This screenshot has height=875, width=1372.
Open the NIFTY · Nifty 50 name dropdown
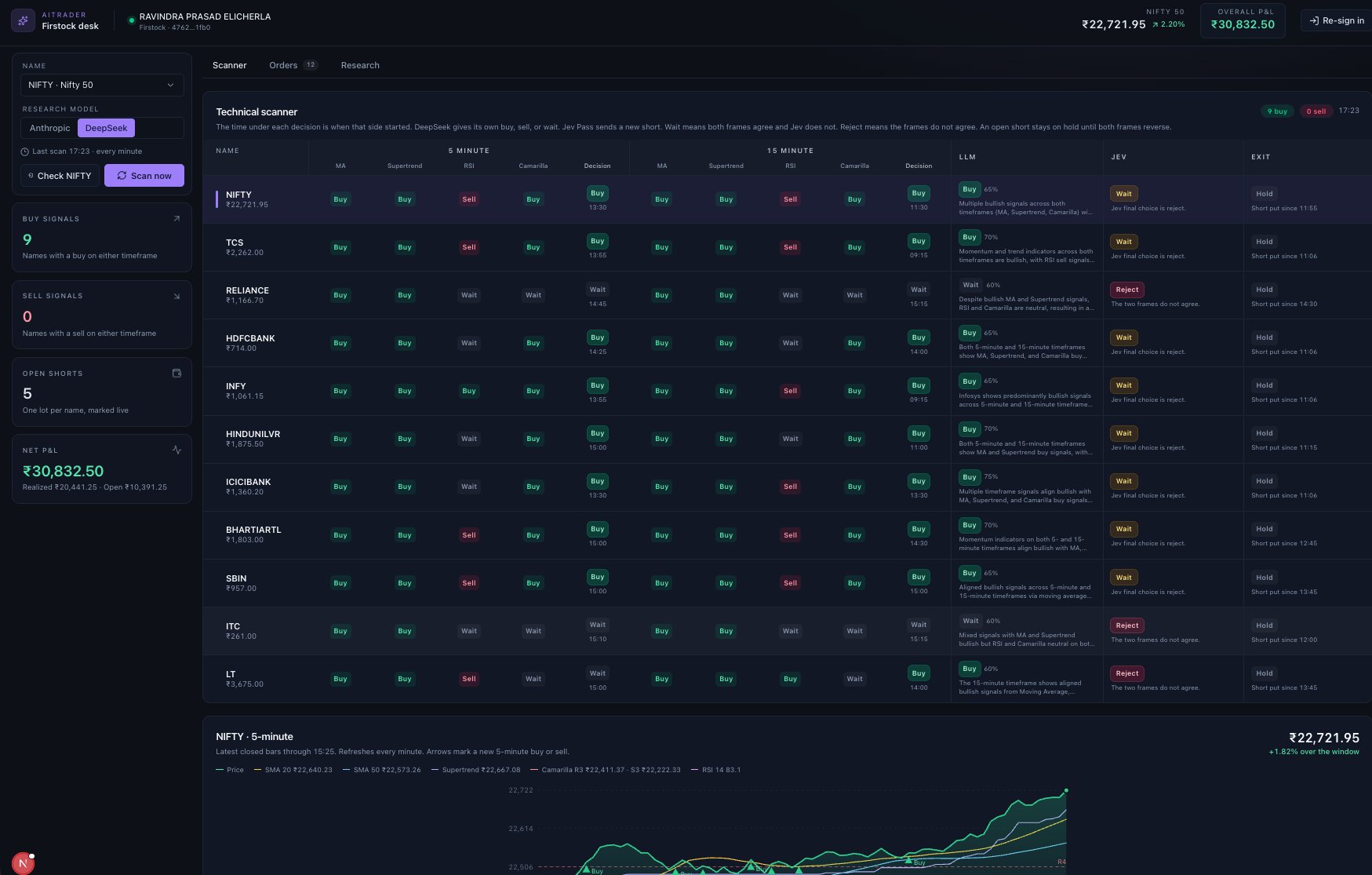pyautogui.click(x=102, y=85)
